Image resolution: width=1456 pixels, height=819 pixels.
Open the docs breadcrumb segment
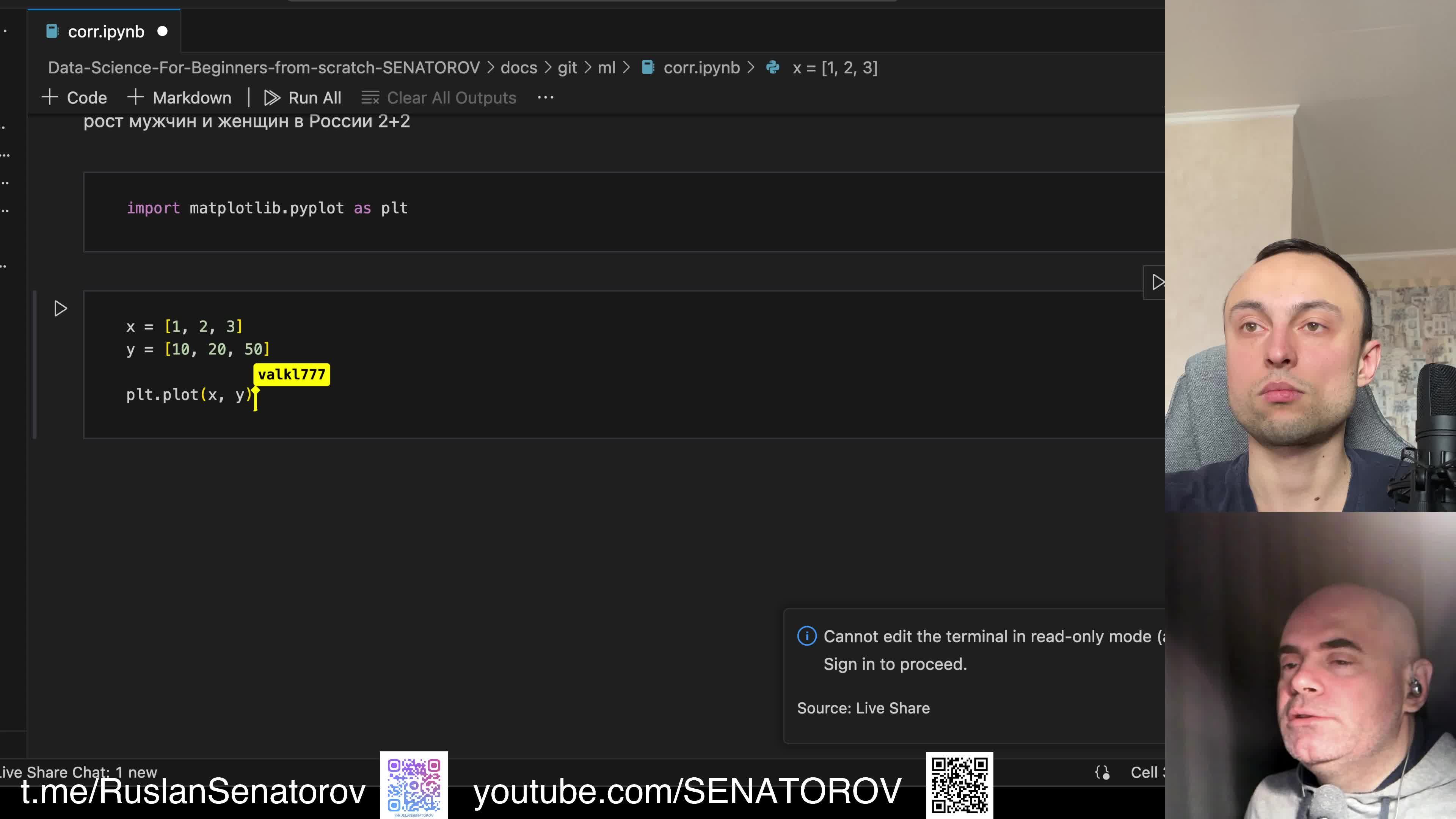pyautogui.click(x=518, y=68)
